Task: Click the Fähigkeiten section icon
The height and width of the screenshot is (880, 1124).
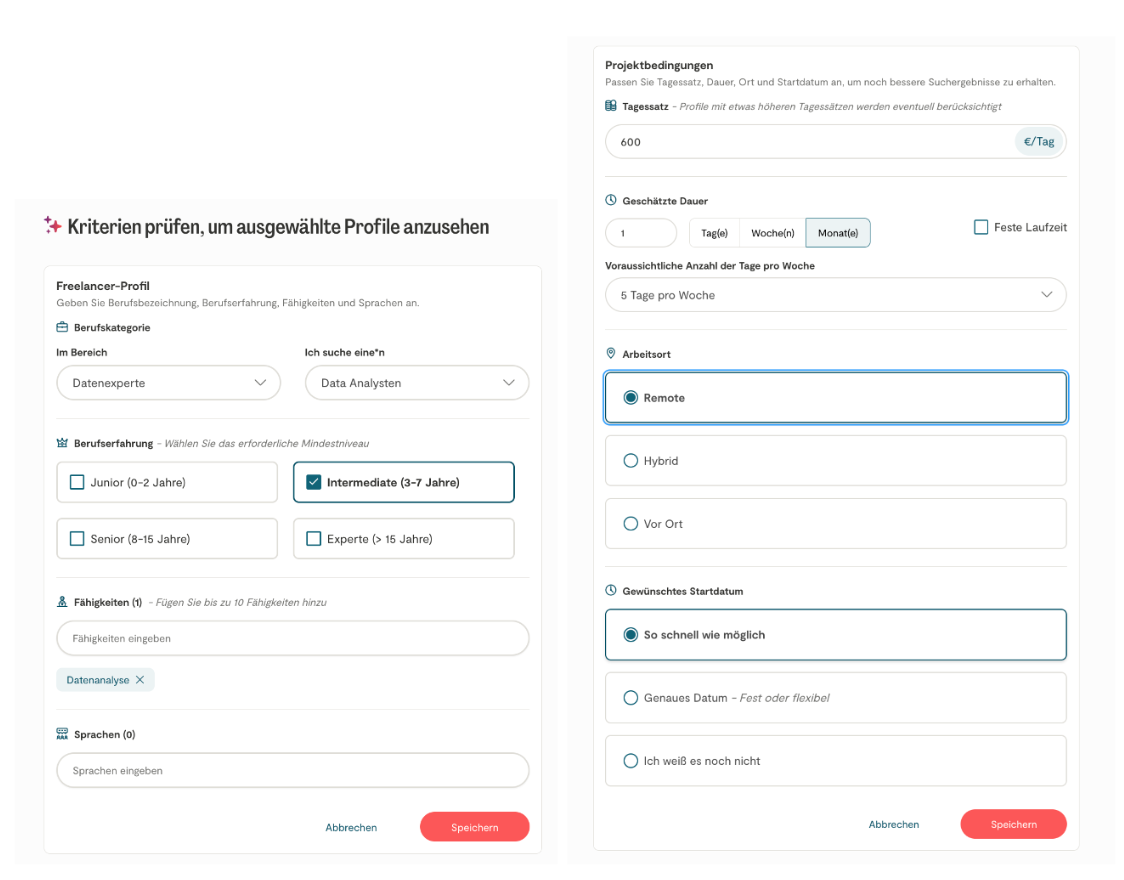Action: pos(62,602)
